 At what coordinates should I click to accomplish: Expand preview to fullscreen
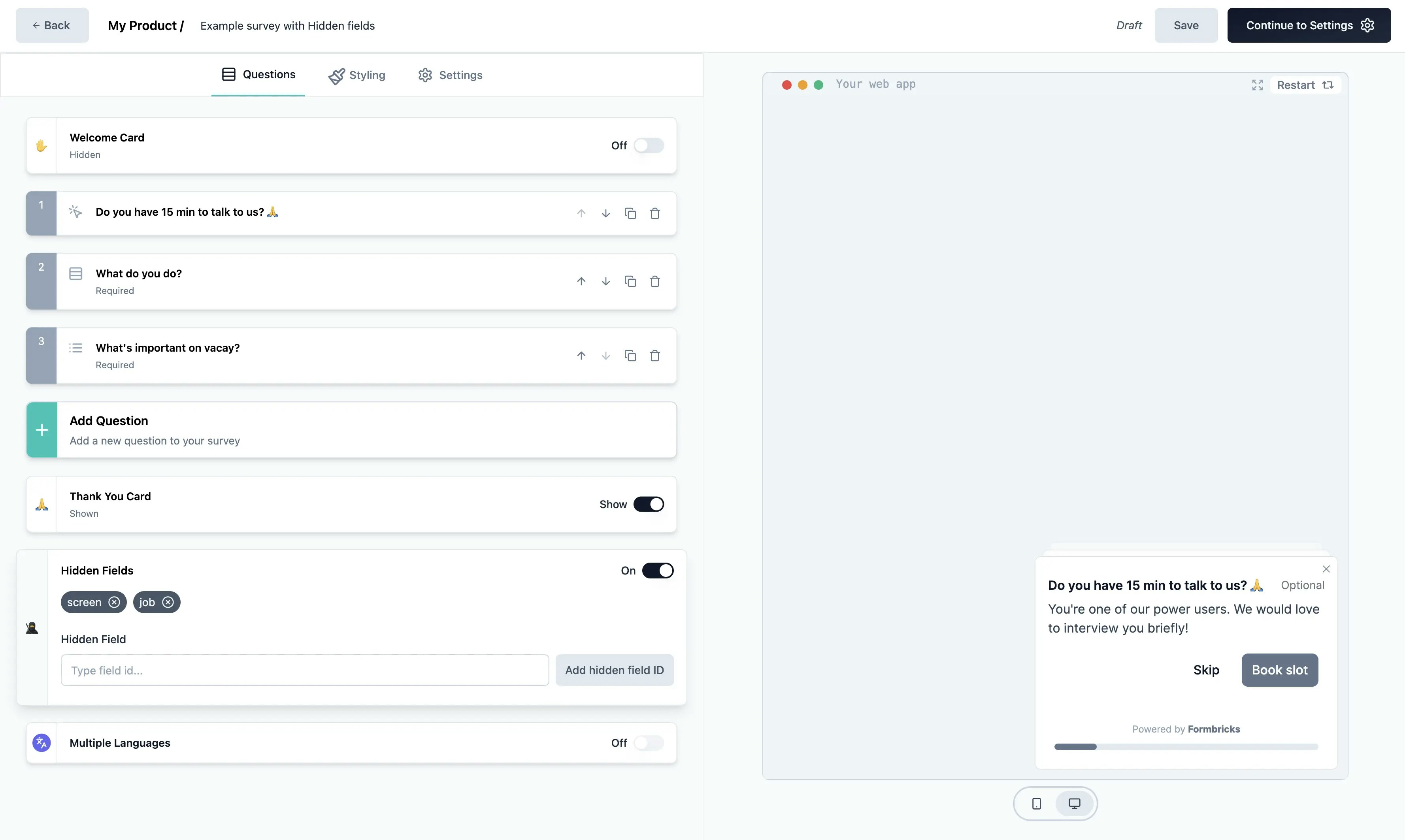click(1257, 85)
